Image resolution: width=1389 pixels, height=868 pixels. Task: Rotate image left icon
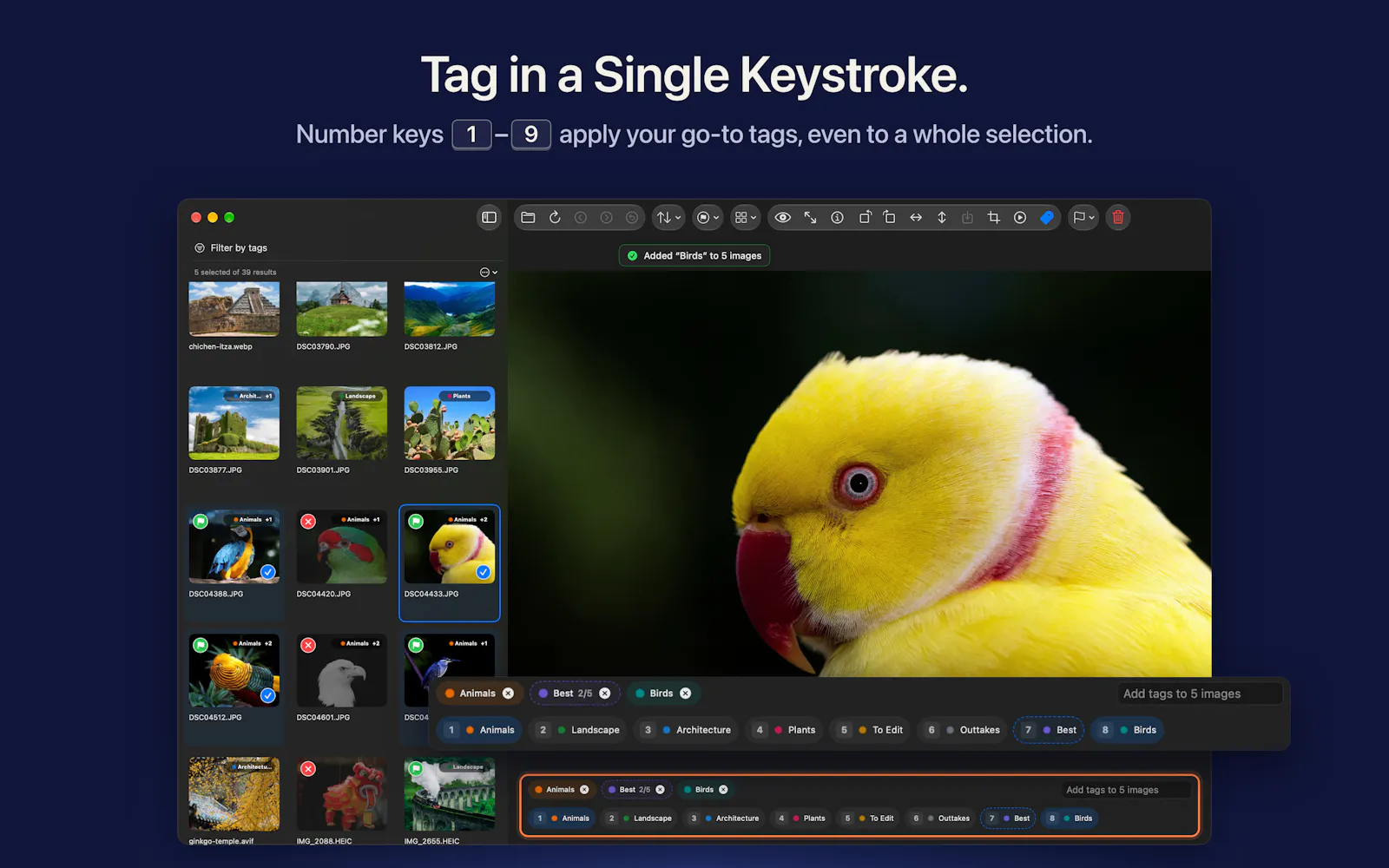865,218
